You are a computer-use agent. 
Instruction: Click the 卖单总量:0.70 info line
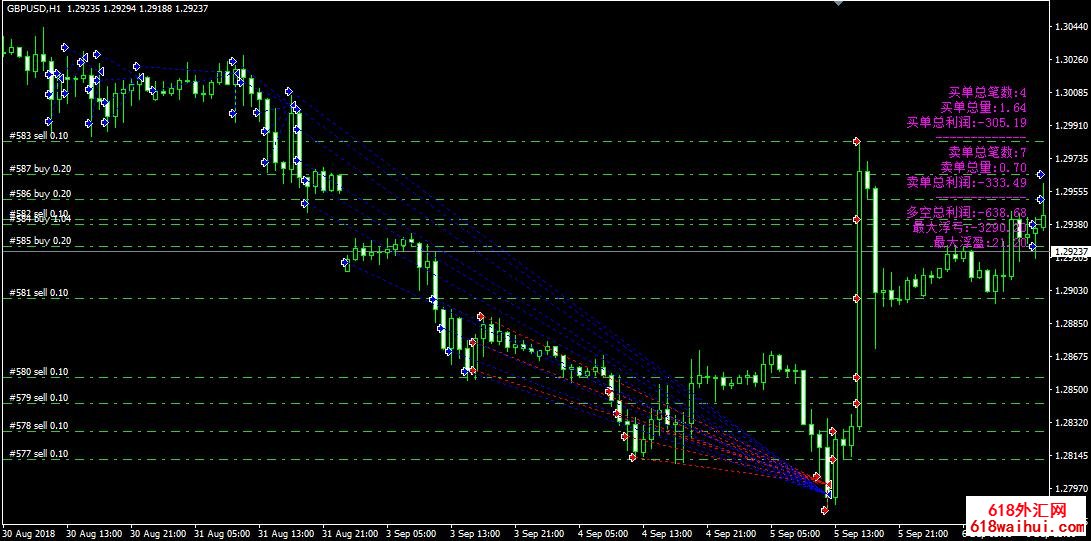[983, 167]
